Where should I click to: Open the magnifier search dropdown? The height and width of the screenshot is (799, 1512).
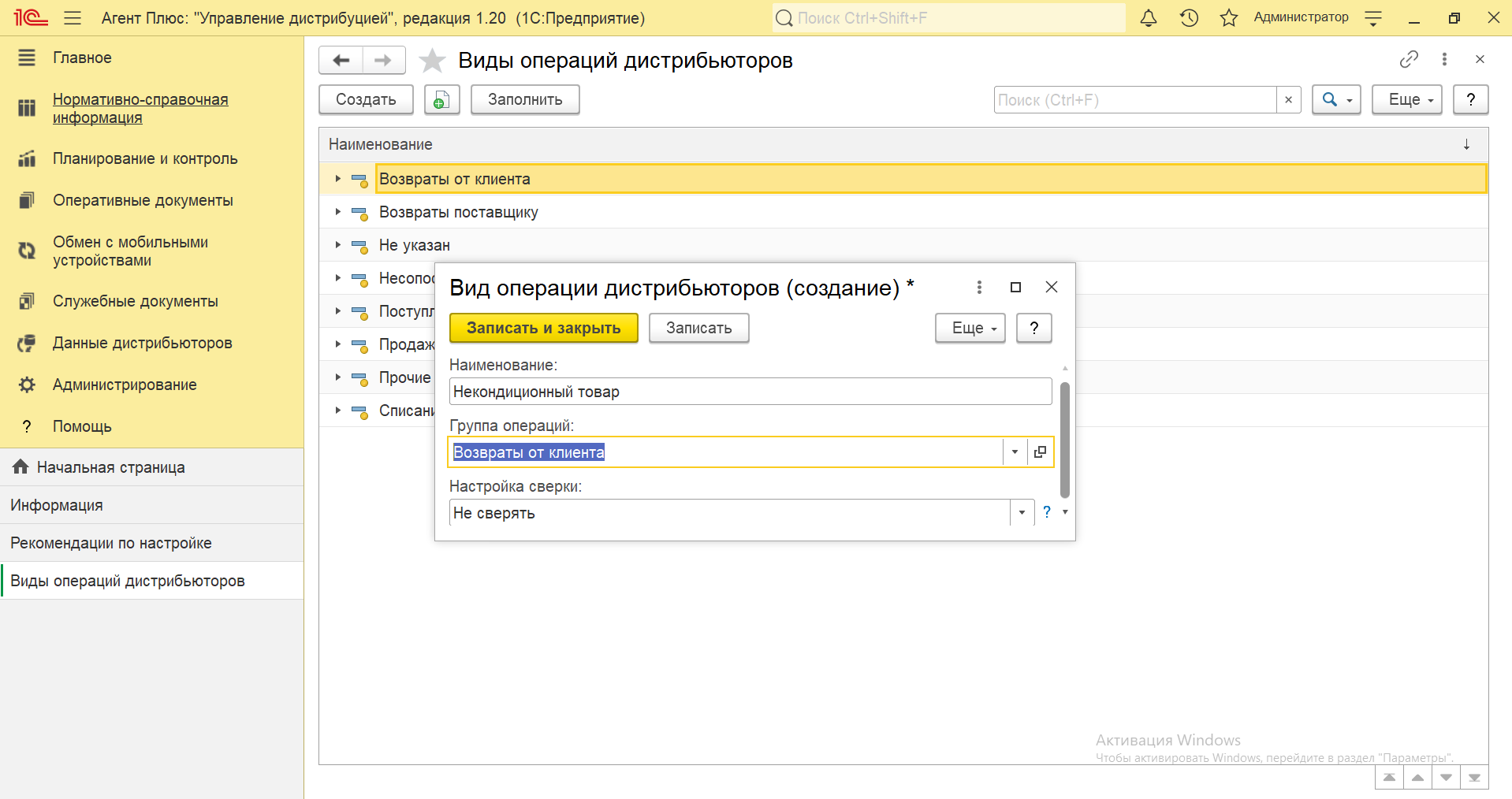click(1336, 99)
